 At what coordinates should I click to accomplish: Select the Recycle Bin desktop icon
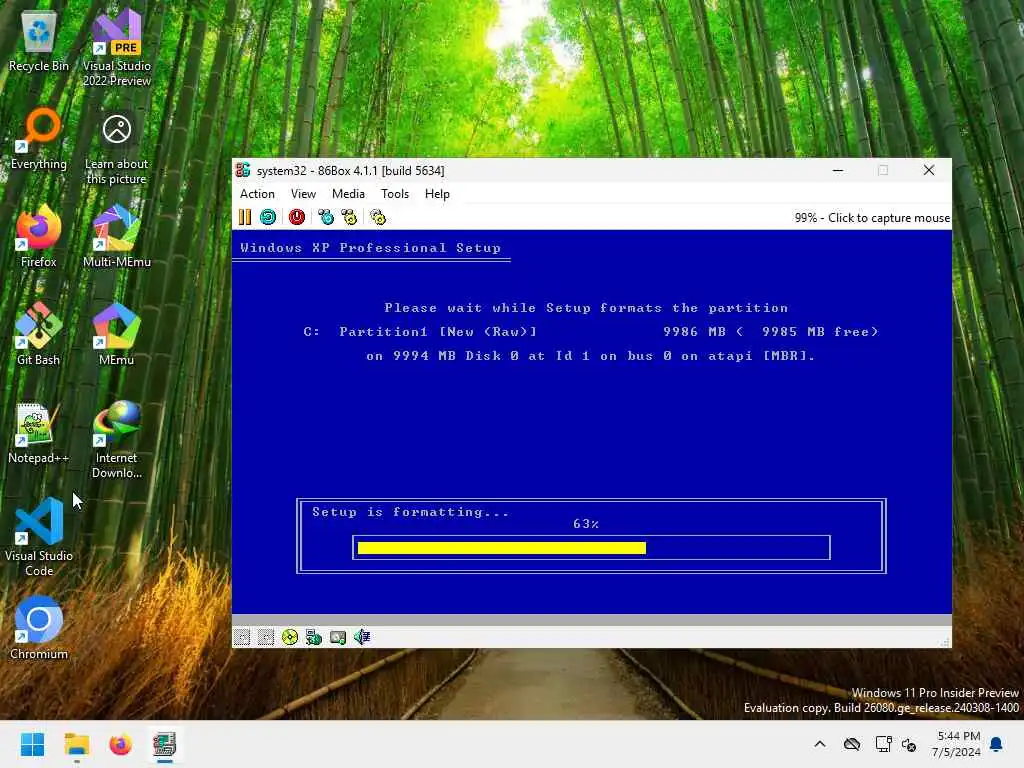point(39,42)
